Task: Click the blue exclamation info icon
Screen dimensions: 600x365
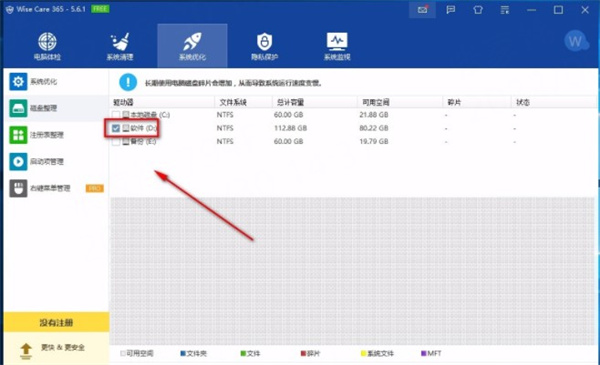Action: click(128, 82)
